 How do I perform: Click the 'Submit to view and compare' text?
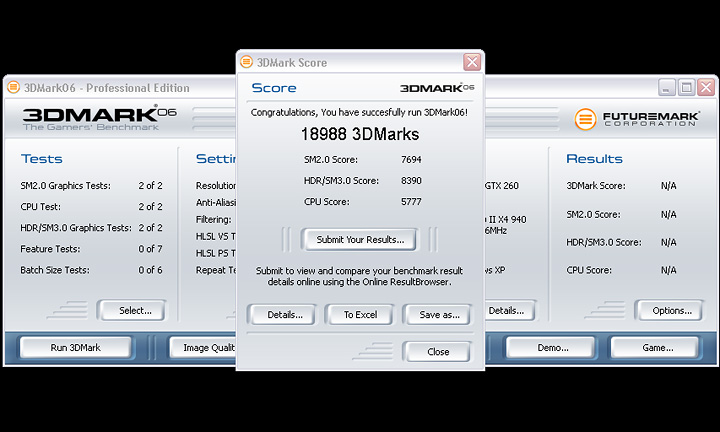(360, 276)
